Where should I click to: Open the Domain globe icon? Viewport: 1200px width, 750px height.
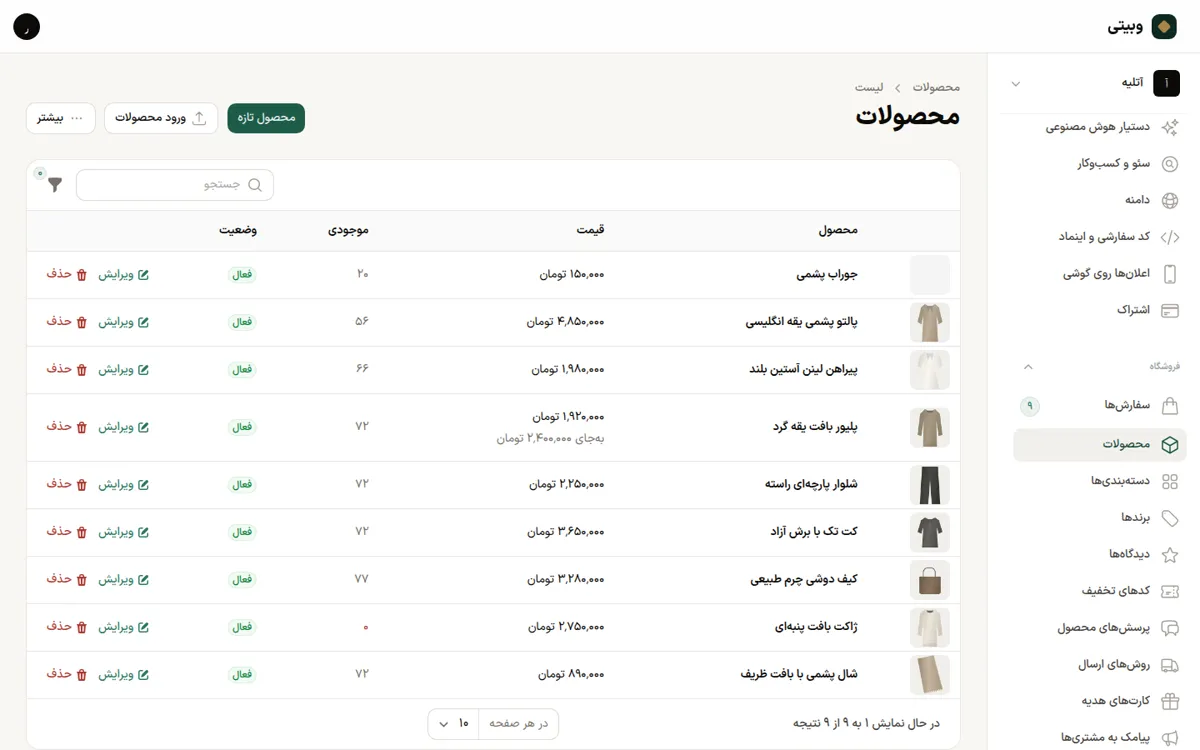pyautogui.click(x=1169, y=200)
